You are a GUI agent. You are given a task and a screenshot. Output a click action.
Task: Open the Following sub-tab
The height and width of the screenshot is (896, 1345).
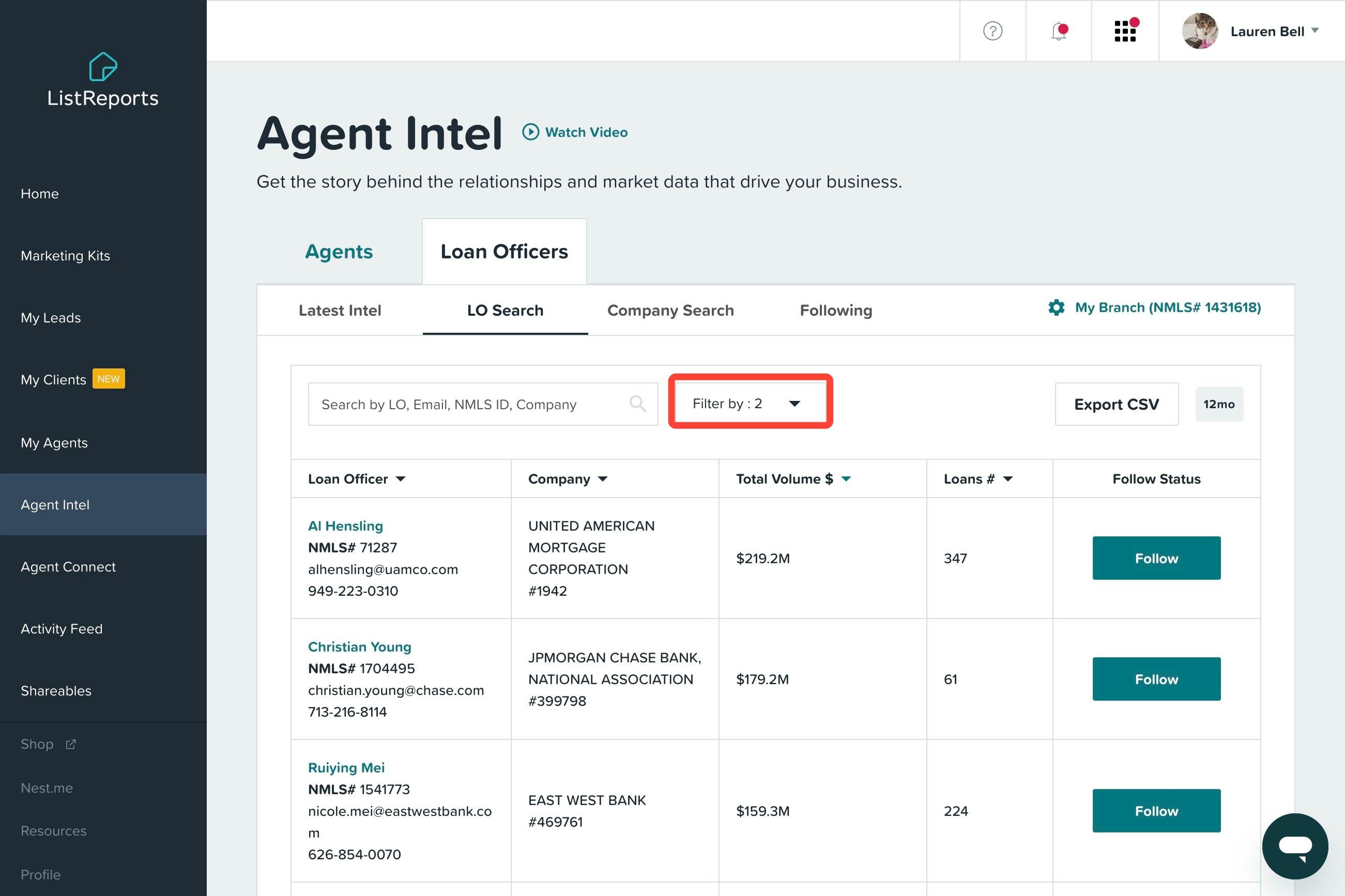pos(836,310)
